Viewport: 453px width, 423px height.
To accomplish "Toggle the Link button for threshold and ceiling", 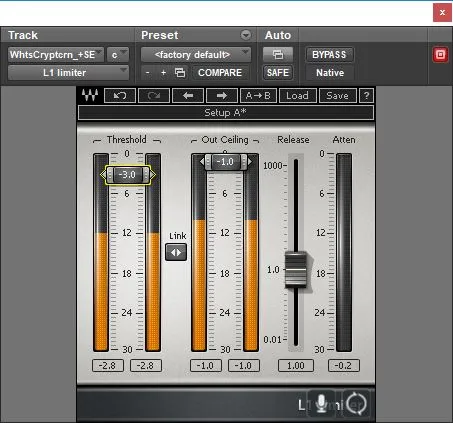I will (x=176, y=252).
